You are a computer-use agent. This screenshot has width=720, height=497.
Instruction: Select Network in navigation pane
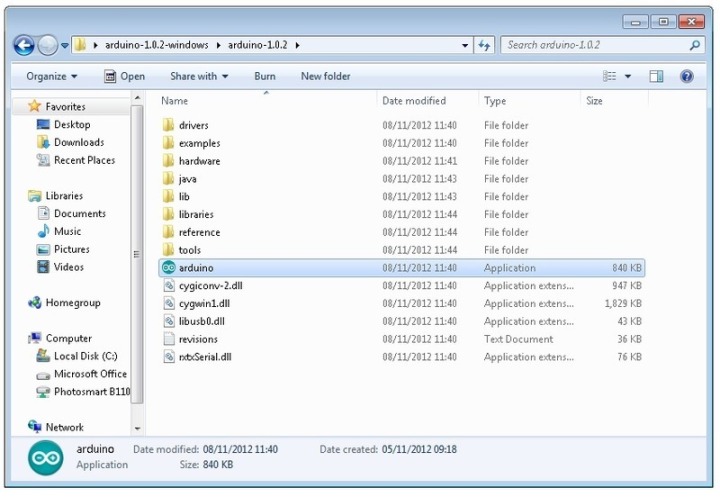(x=64, y=428)
